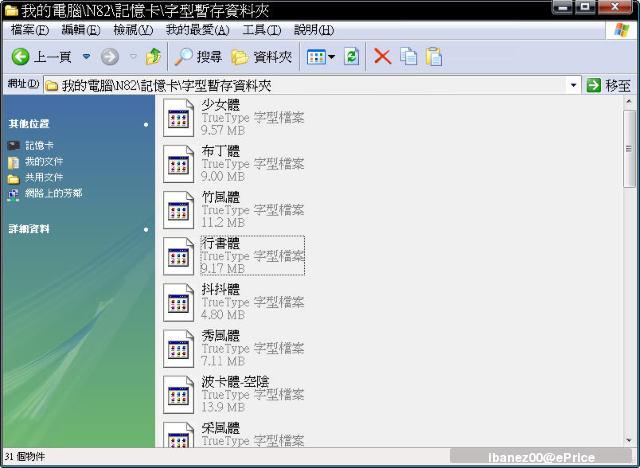Click the scrollbar up arrow
Screen dimensions: 640x468
click(x=629, y=101)
